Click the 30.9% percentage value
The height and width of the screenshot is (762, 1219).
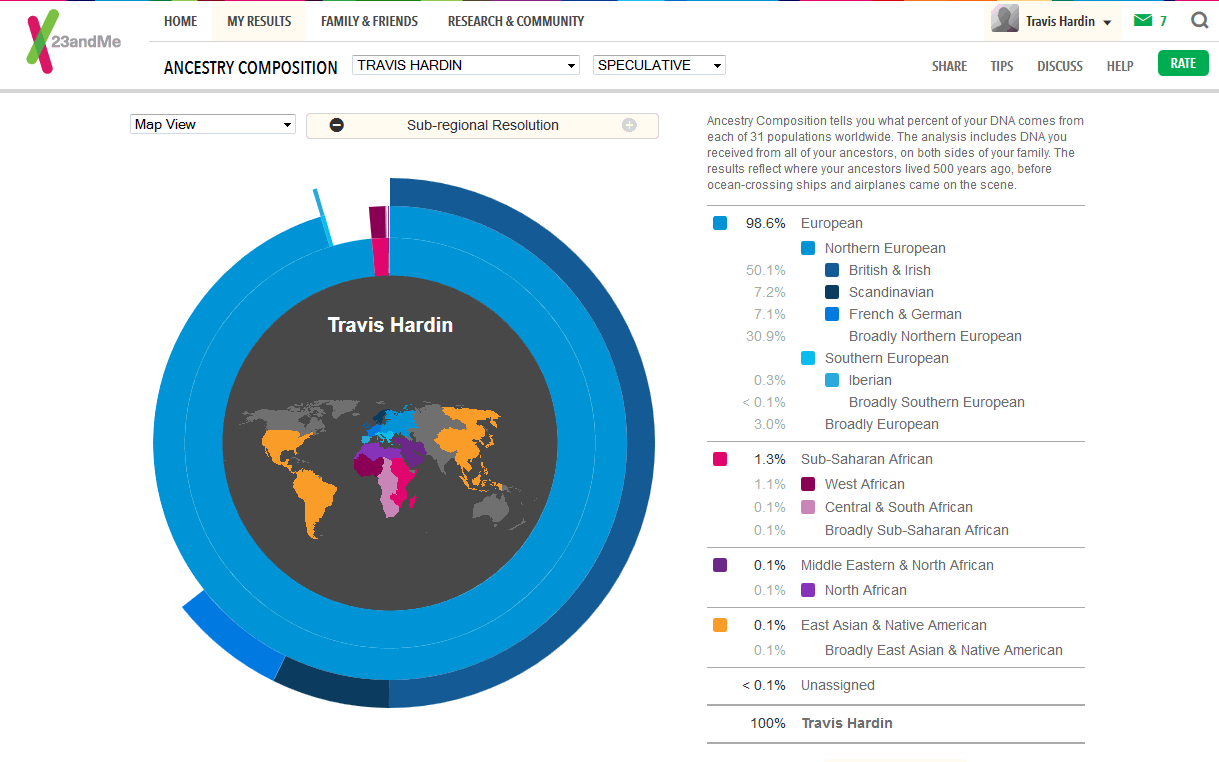tap(766, 336)
